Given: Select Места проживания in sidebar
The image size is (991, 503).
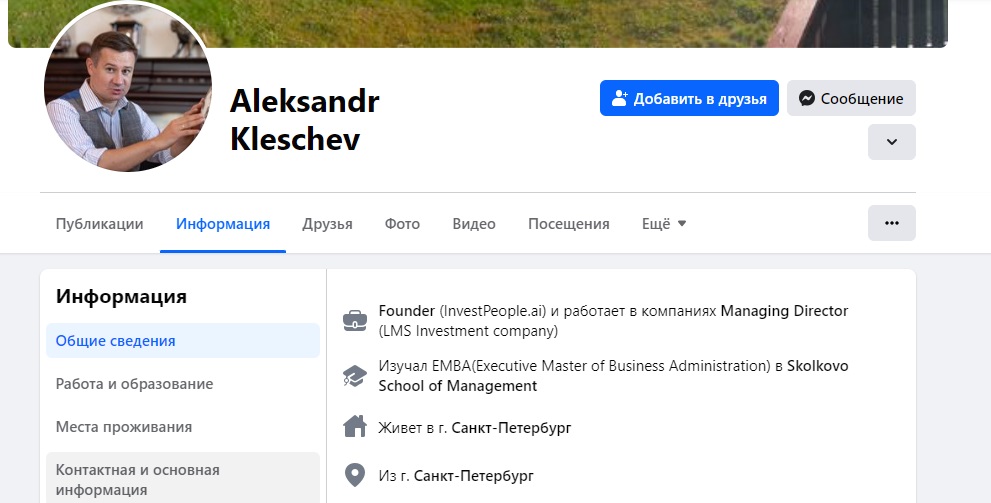Looking at the screenshot, I should click(123, 427).
